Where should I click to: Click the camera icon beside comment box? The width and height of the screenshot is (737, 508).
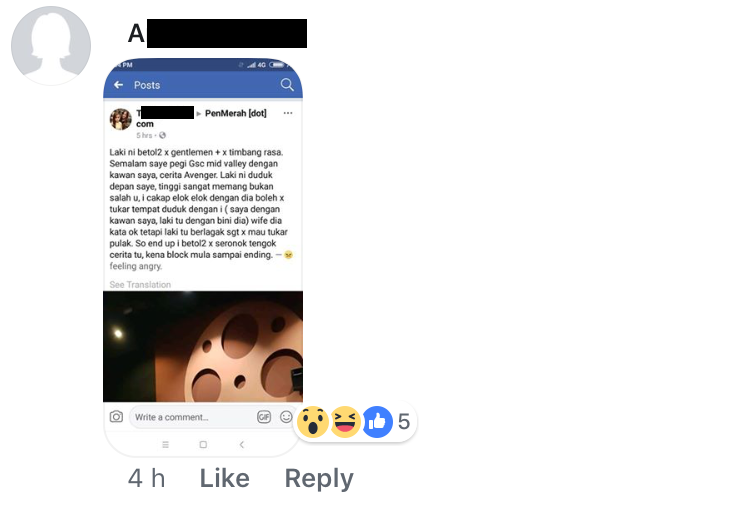point(116,417)
